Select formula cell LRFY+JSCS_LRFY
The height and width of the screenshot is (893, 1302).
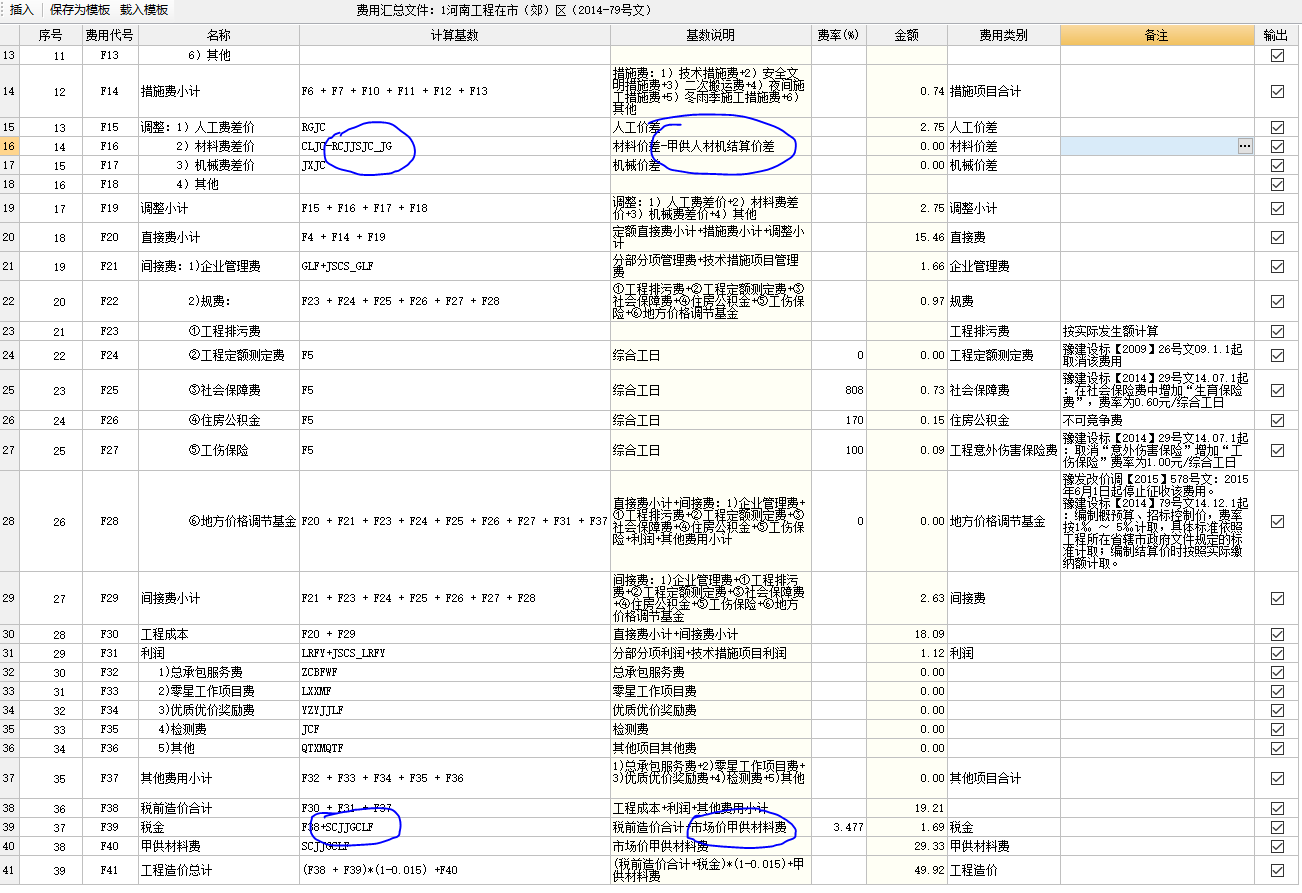coord(454,653)
